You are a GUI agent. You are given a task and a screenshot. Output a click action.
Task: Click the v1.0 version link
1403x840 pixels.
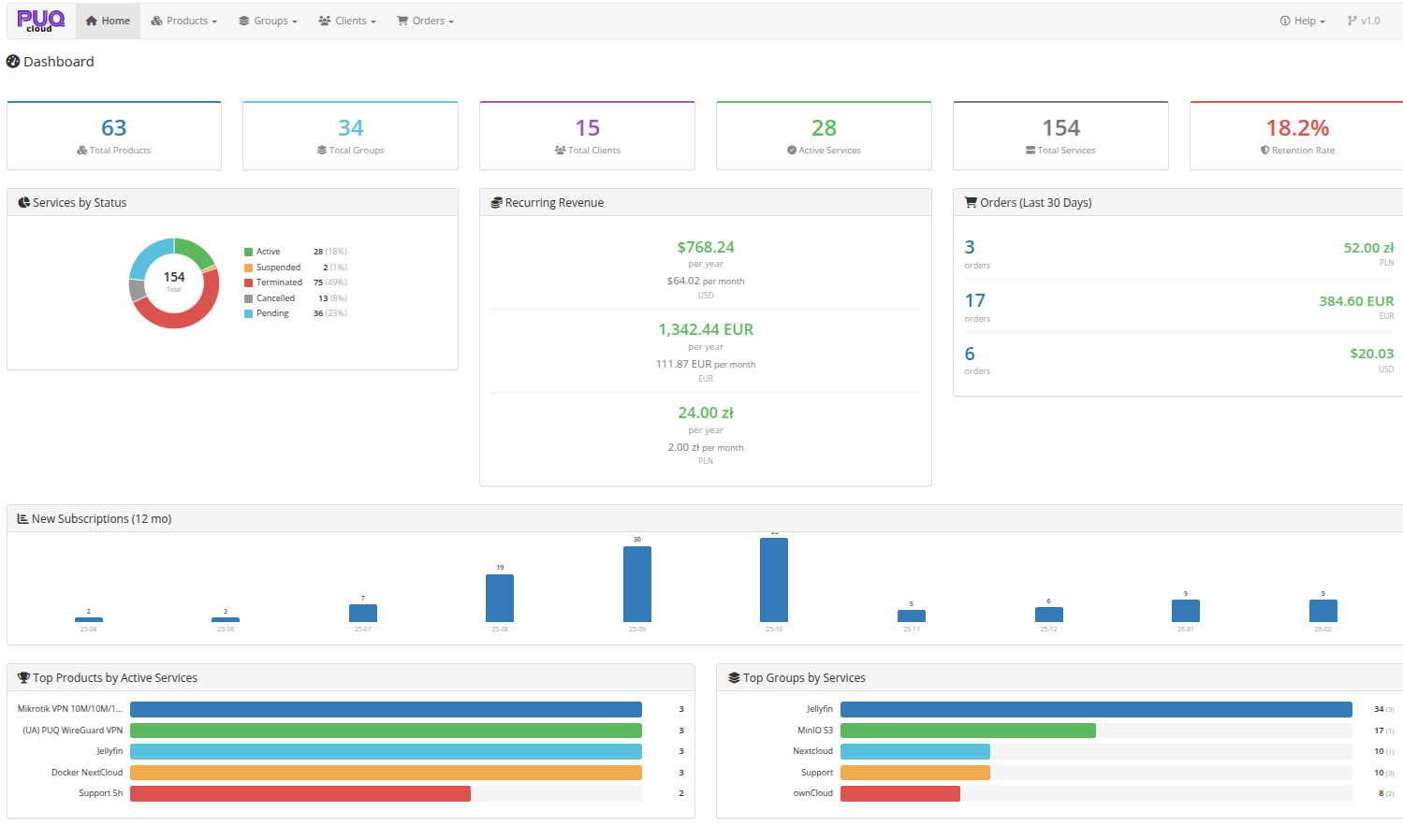[x=1363, y=20]
